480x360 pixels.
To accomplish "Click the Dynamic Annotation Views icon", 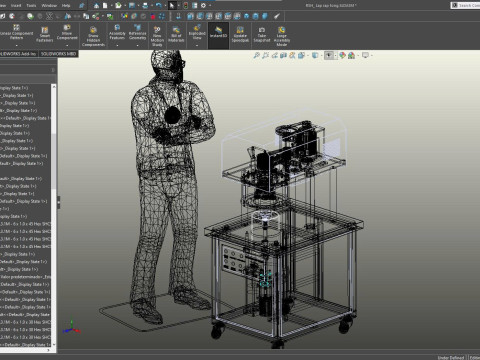I will [x=292, y=55].
